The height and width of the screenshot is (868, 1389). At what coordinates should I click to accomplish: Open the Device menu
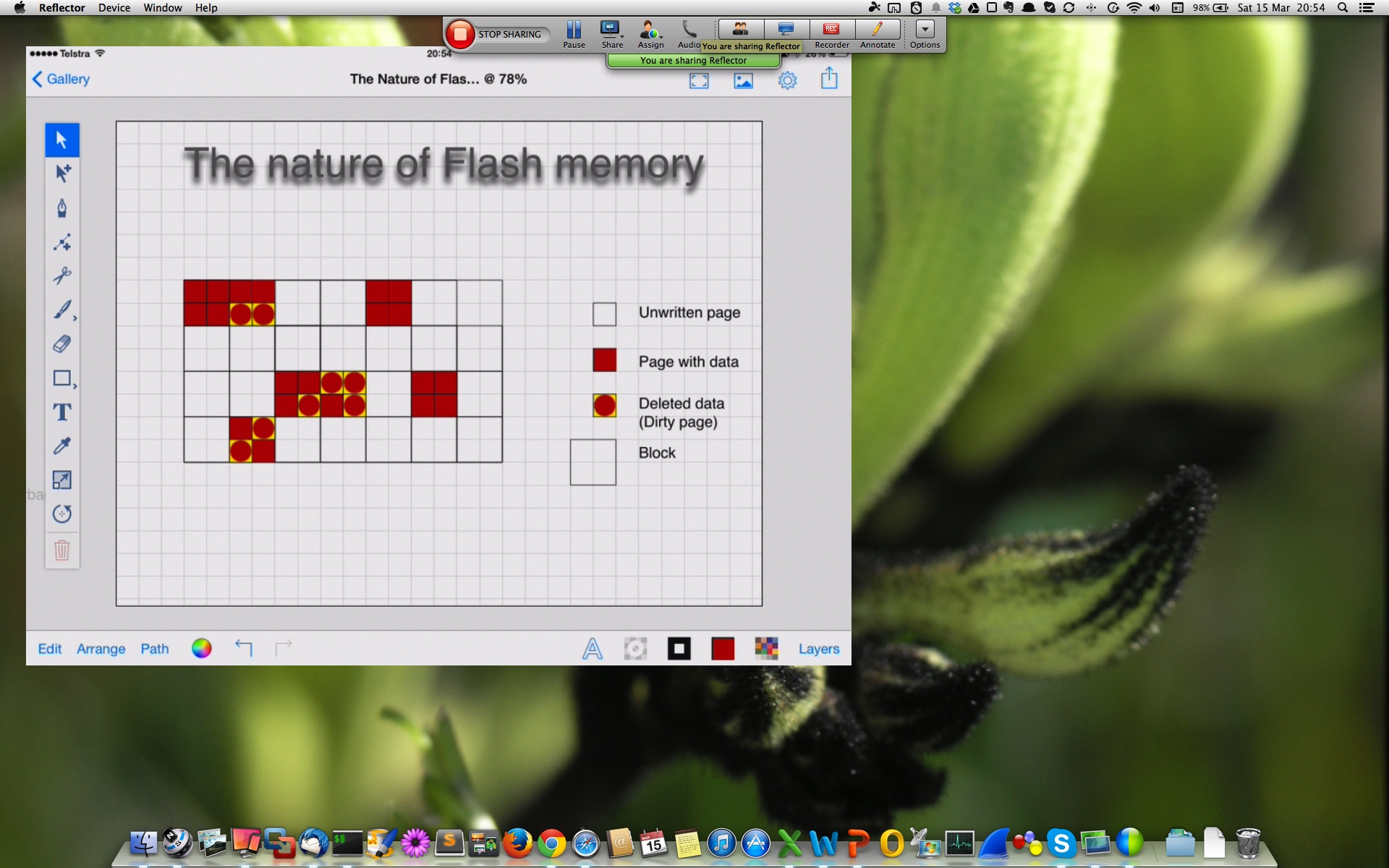(114, 8)
